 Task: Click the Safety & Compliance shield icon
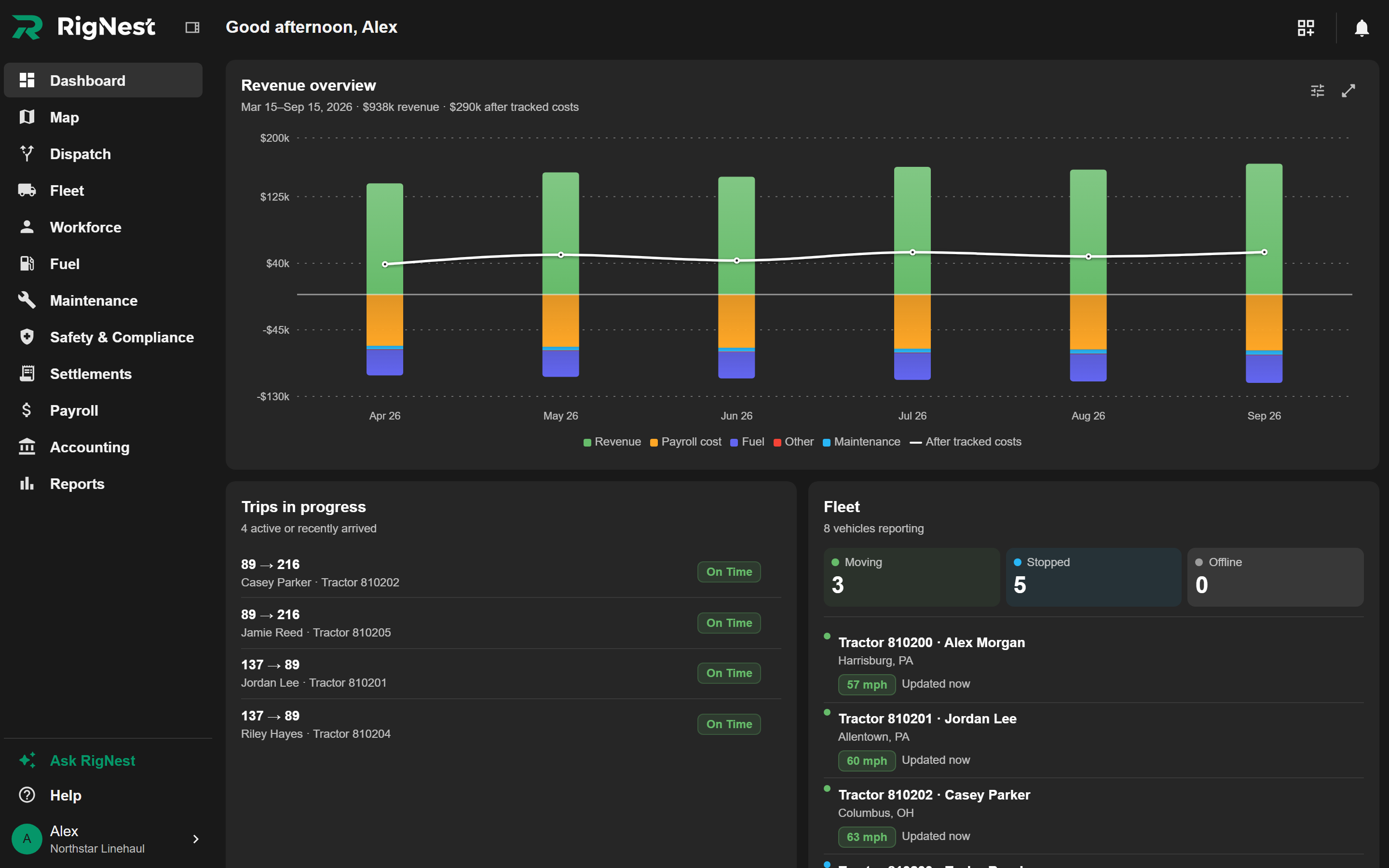pyautogui.click(x=27, y=337)
